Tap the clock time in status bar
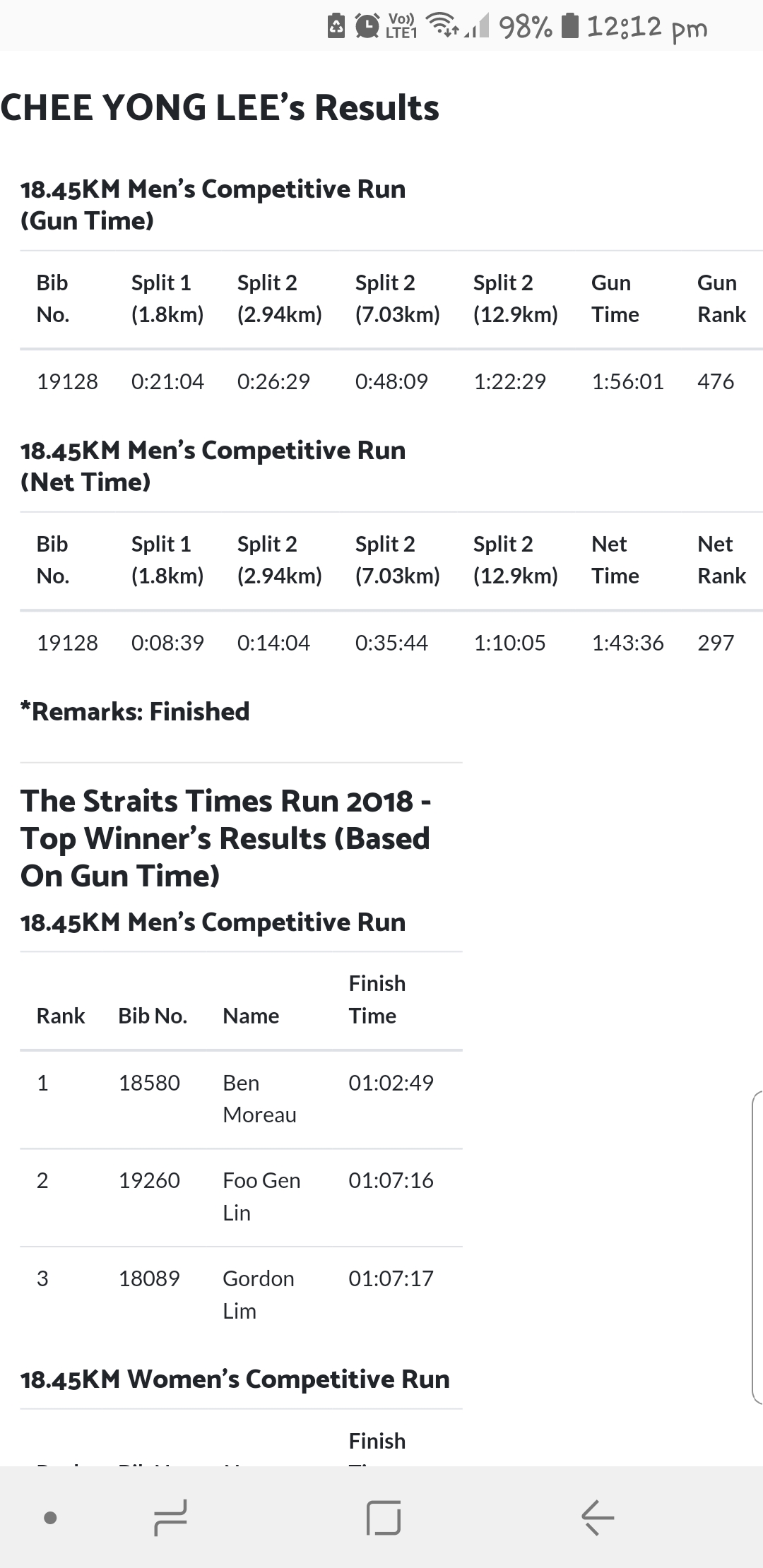The width and height of the screenshot is (763, 1568). click(646, 27)
